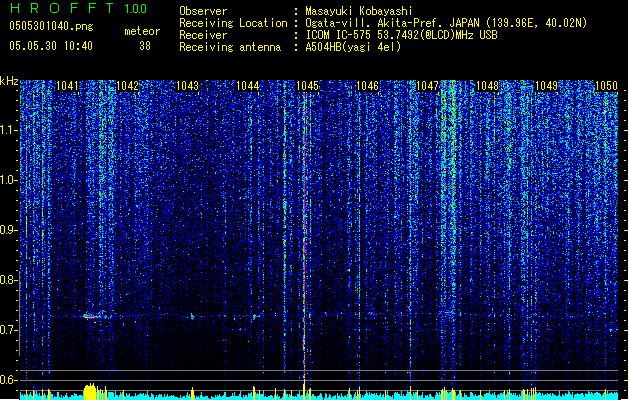Click the 1.1 frequency axis label
The width and height of the screenshot is (629, 400).
click(x=9, y=130)
